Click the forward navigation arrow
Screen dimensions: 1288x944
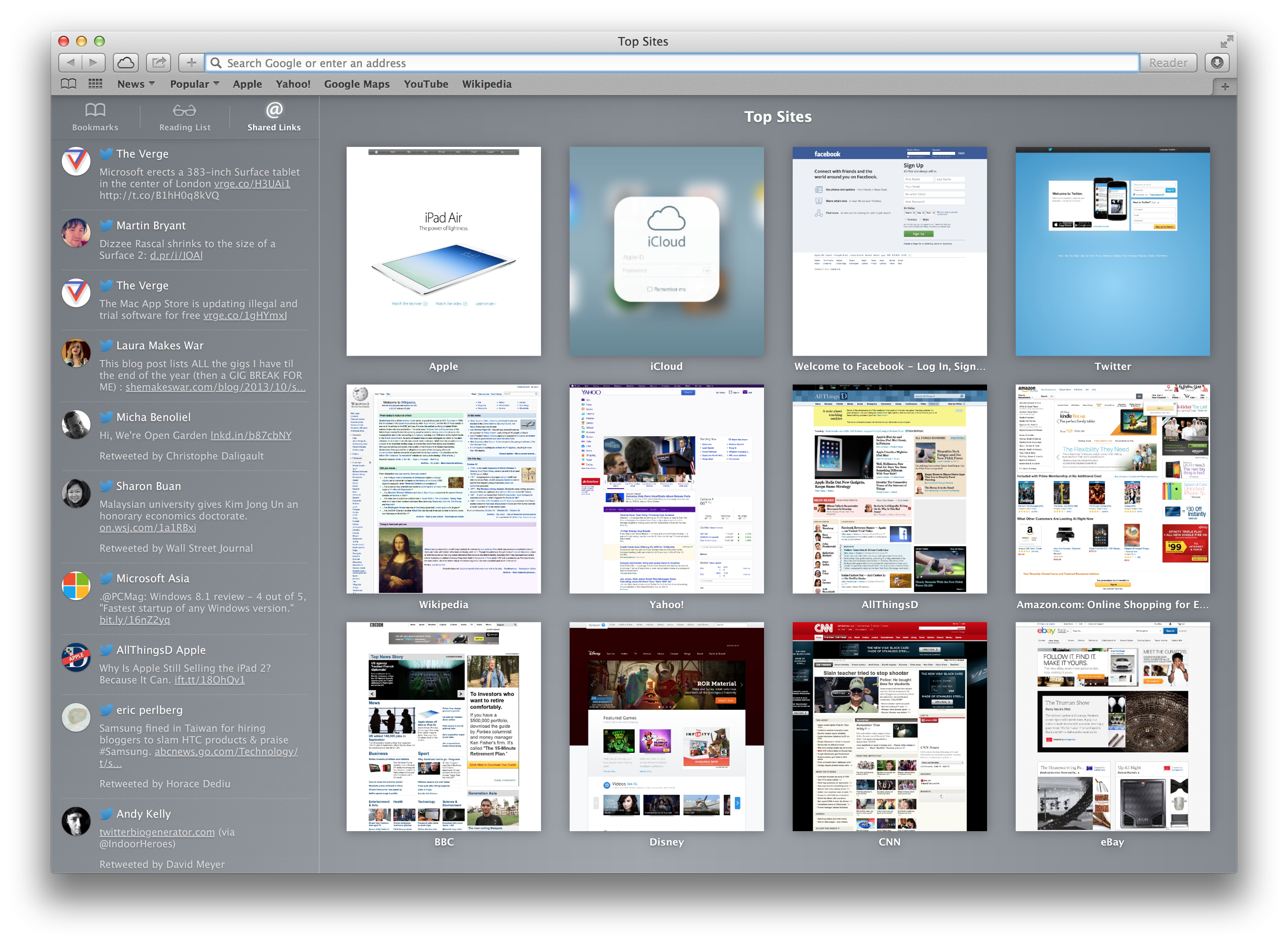[x=93, y=62]
